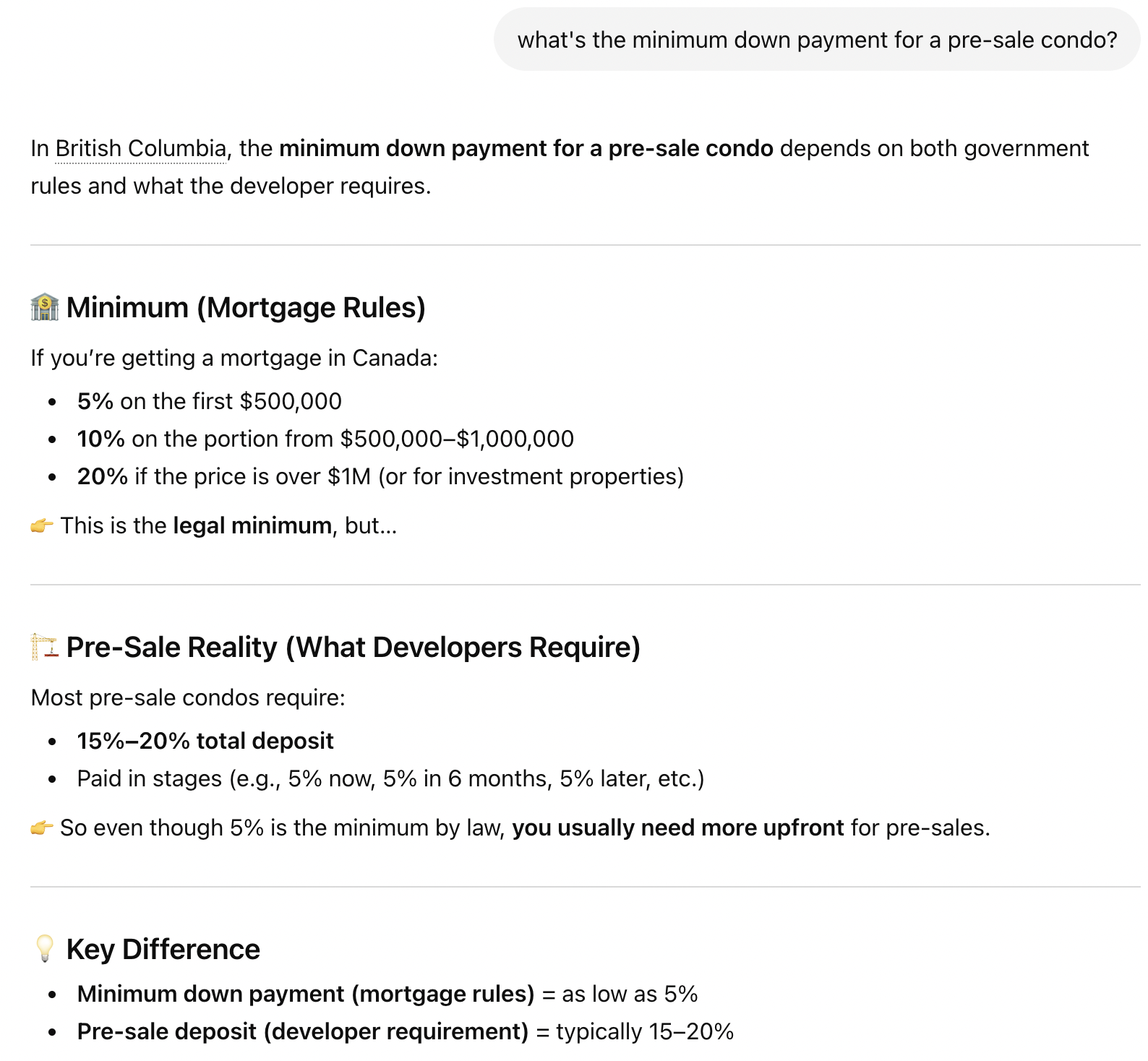The width and height of the screenshot is (1148, 1061).
Task: Click the user's pre-sale condo question bubble
Action: pyautogui.click(x=817, y=40)
